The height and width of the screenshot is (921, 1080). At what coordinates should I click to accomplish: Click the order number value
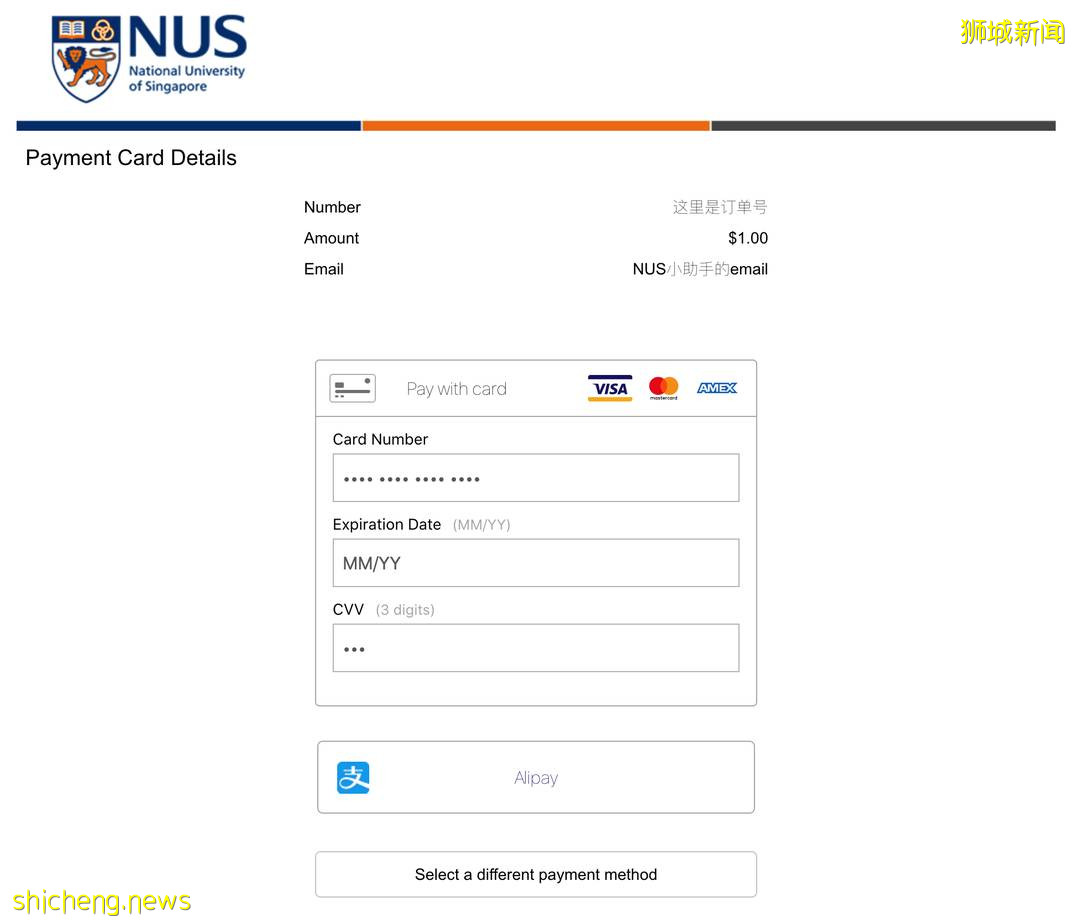point(720,207)
